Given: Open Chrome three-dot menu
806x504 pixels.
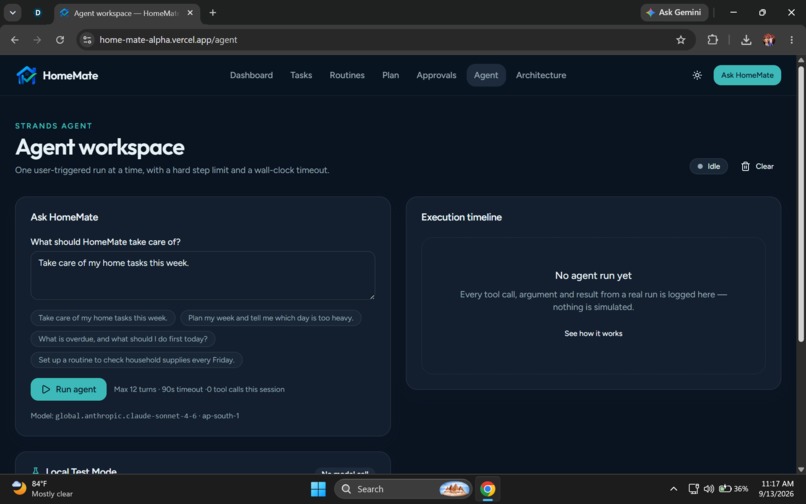Looking at the screenshot, I should [x=791, y=40].
